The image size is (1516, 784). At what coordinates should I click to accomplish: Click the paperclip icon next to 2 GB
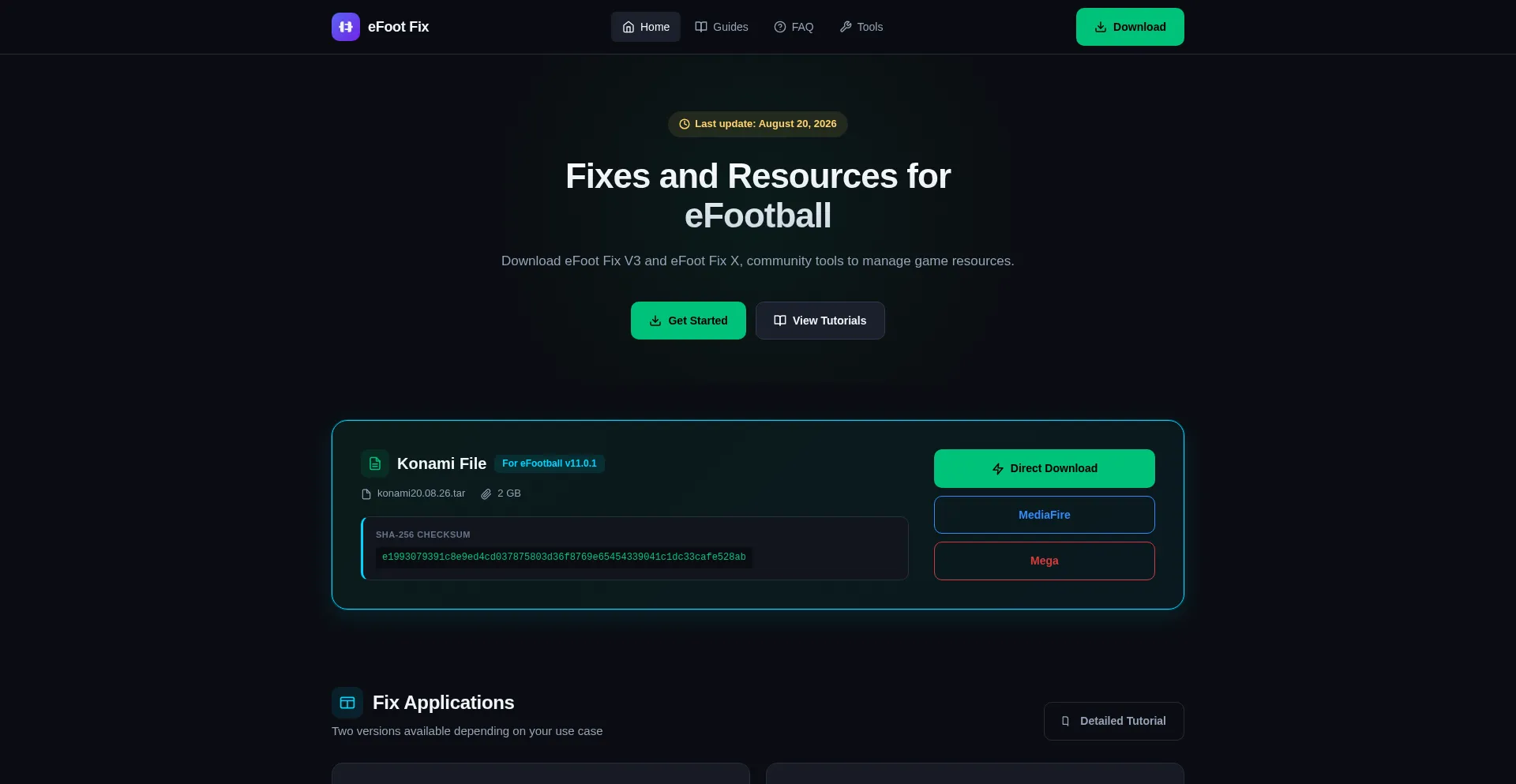click(486, 494)
